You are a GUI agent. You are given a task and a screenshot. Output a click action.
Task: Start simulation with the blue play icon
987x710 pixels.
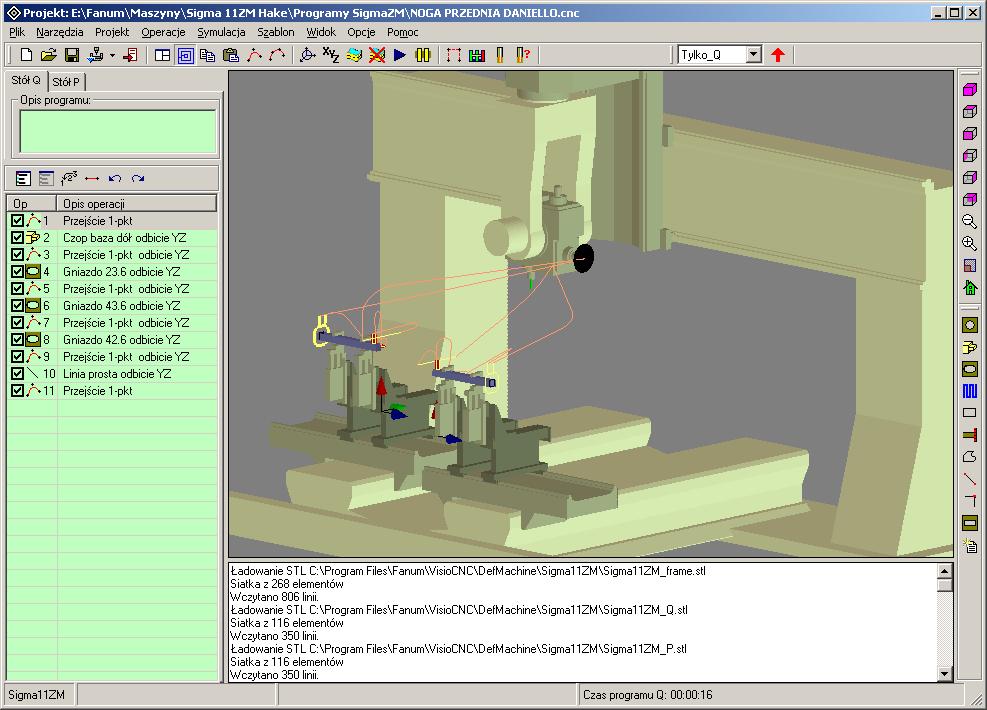(x=400, y=55)
